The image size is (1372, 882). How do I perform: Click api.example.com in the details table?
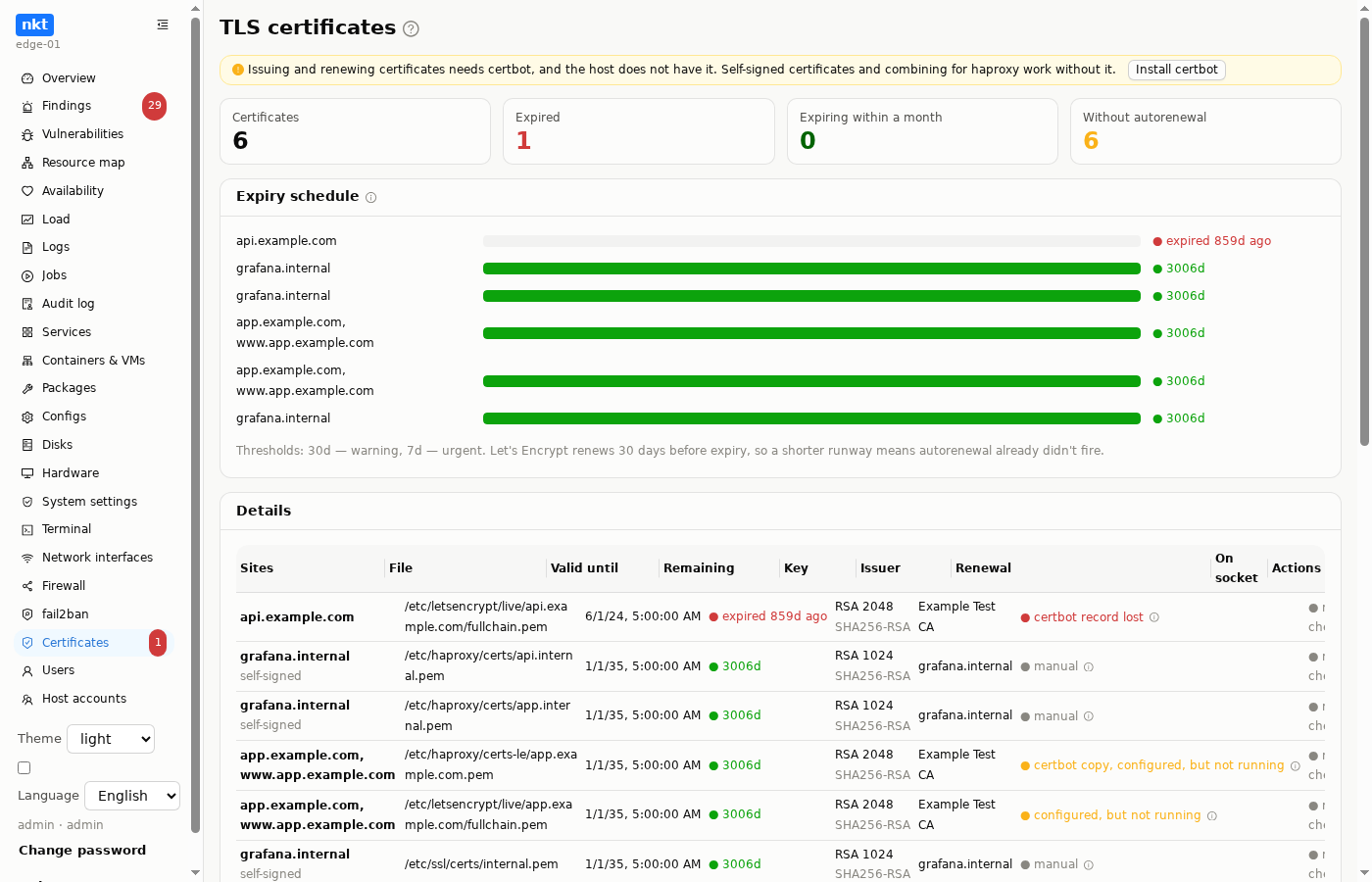click(x=297, y=617)
